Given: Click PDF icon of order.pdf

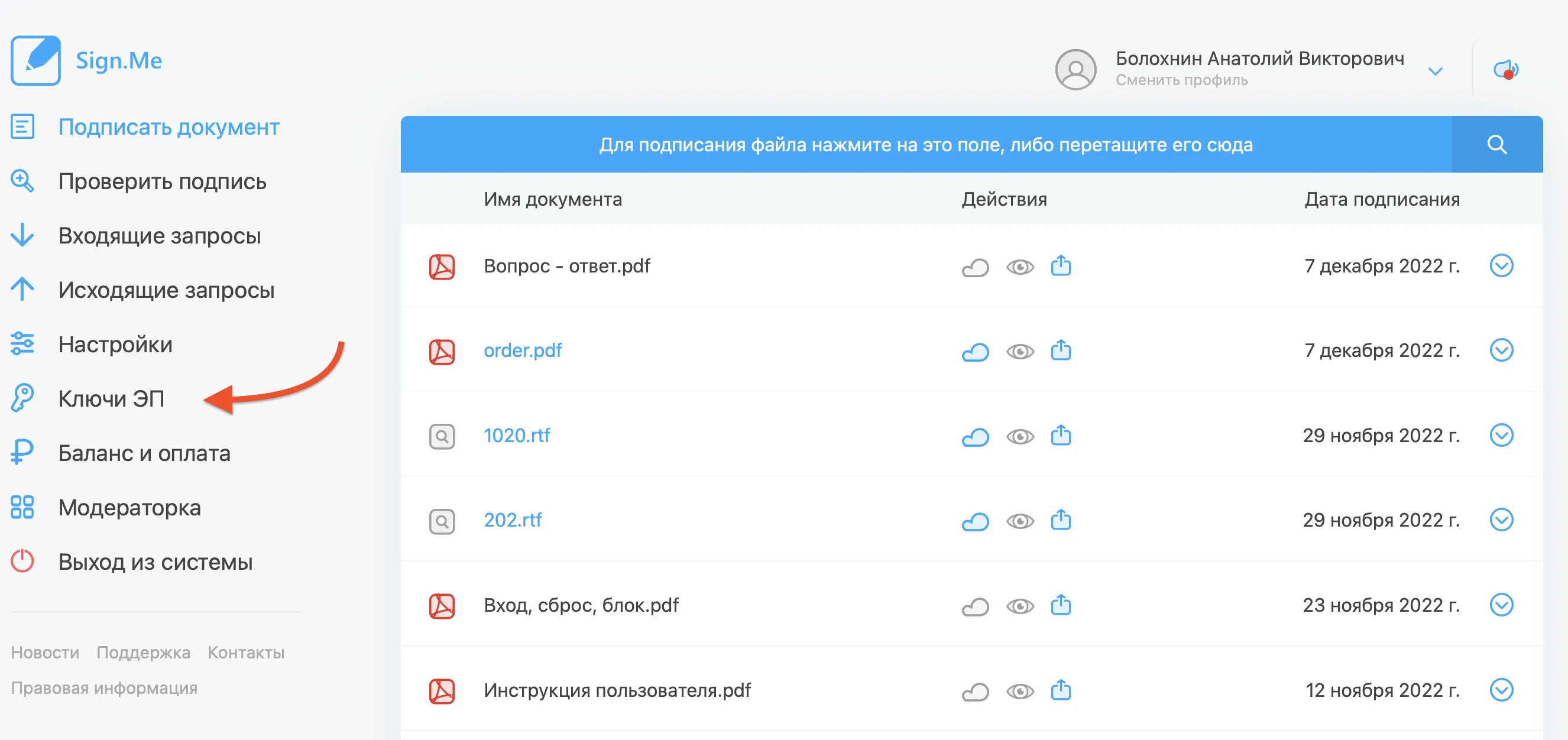Looking at the screenshot, I should point(442,351).
